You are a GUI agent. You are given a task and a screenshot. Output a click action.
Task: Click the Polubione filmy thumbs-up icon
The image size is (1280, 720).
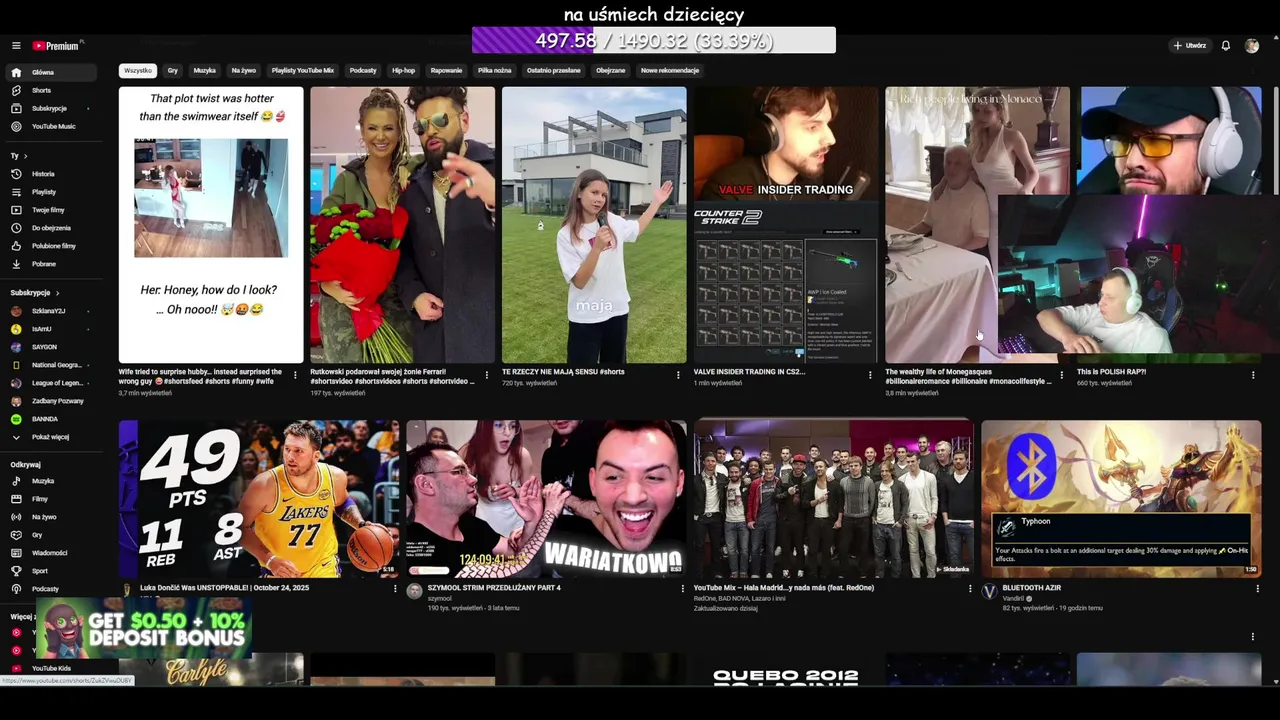click(16, 246)
